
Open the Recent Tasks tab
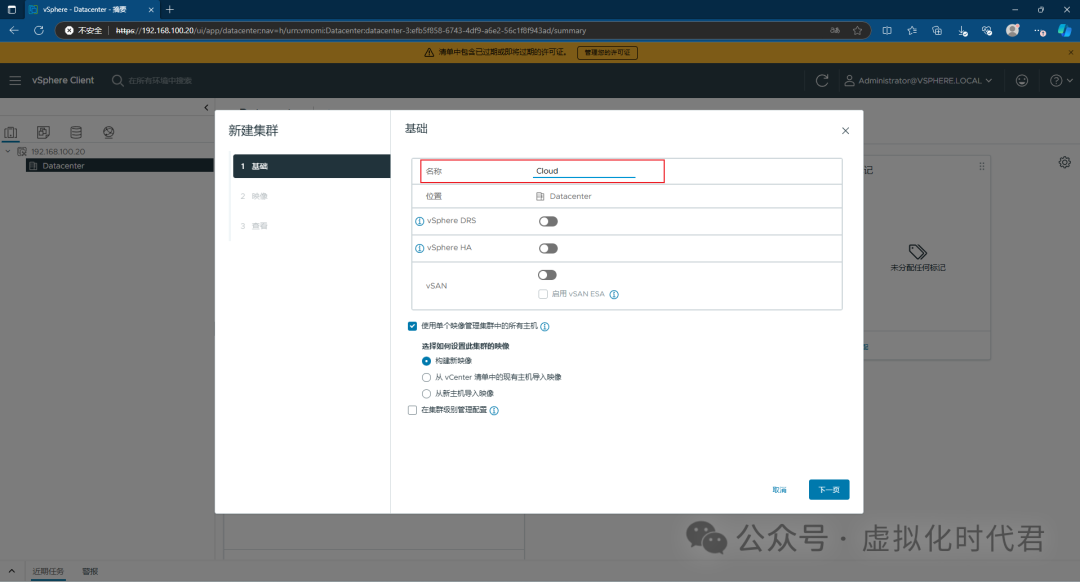(48, 572)
